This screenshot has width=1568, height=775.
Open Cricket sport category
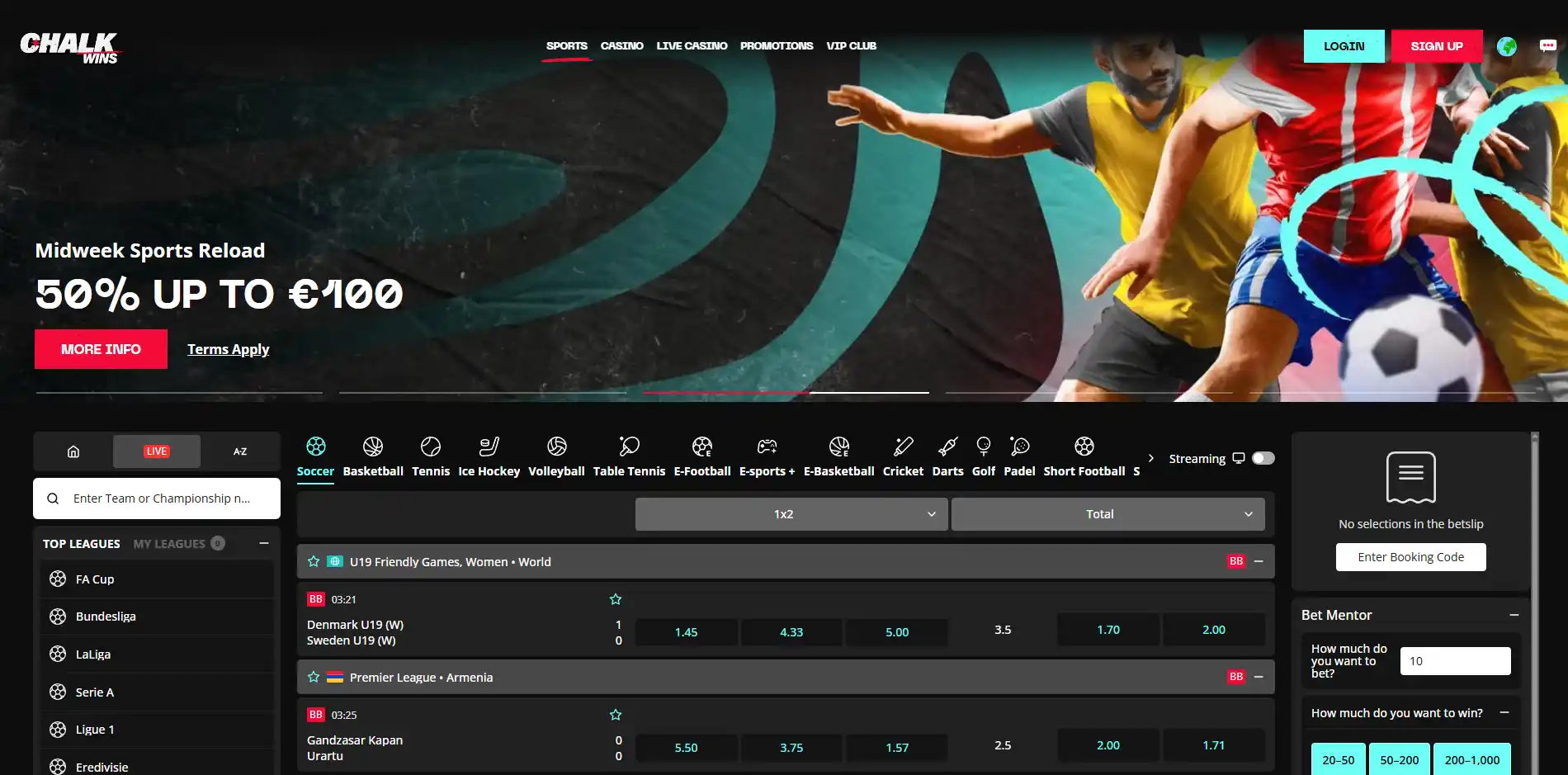click(903, 457)
